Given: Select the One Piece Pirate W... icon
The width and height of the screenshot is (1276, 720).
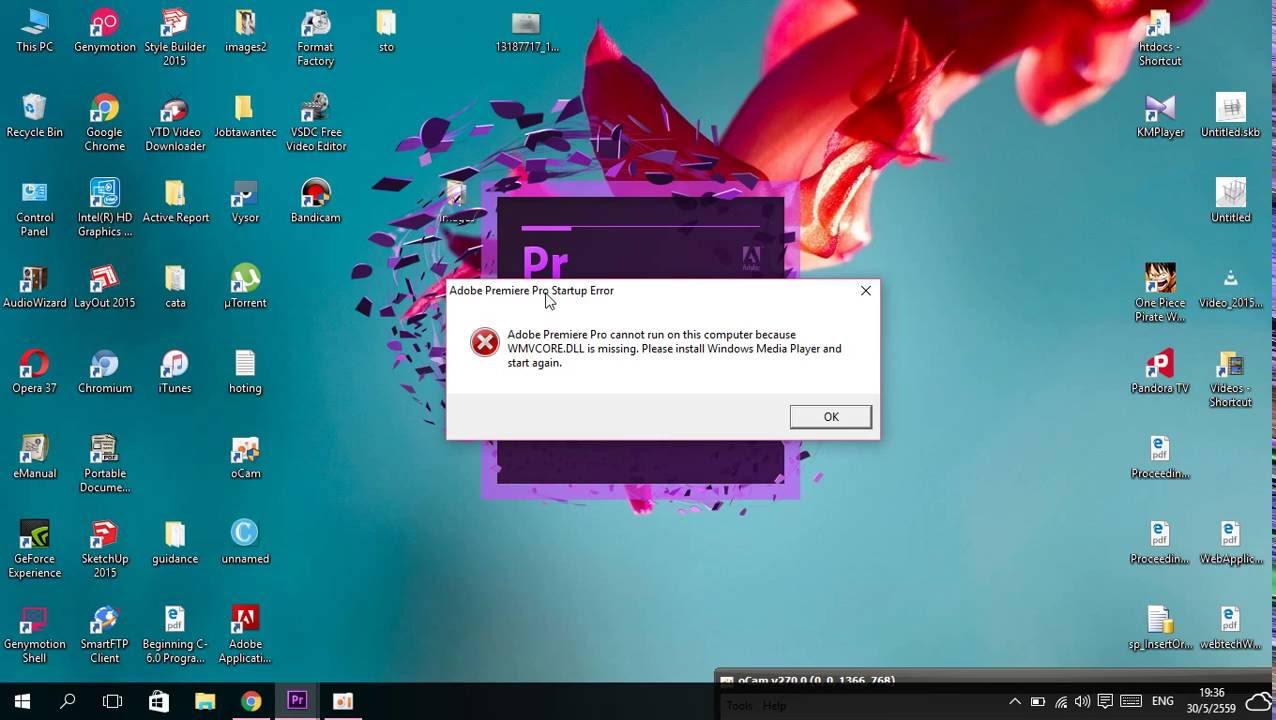Looking at the screenshot, I should [x=1160, y=294].
